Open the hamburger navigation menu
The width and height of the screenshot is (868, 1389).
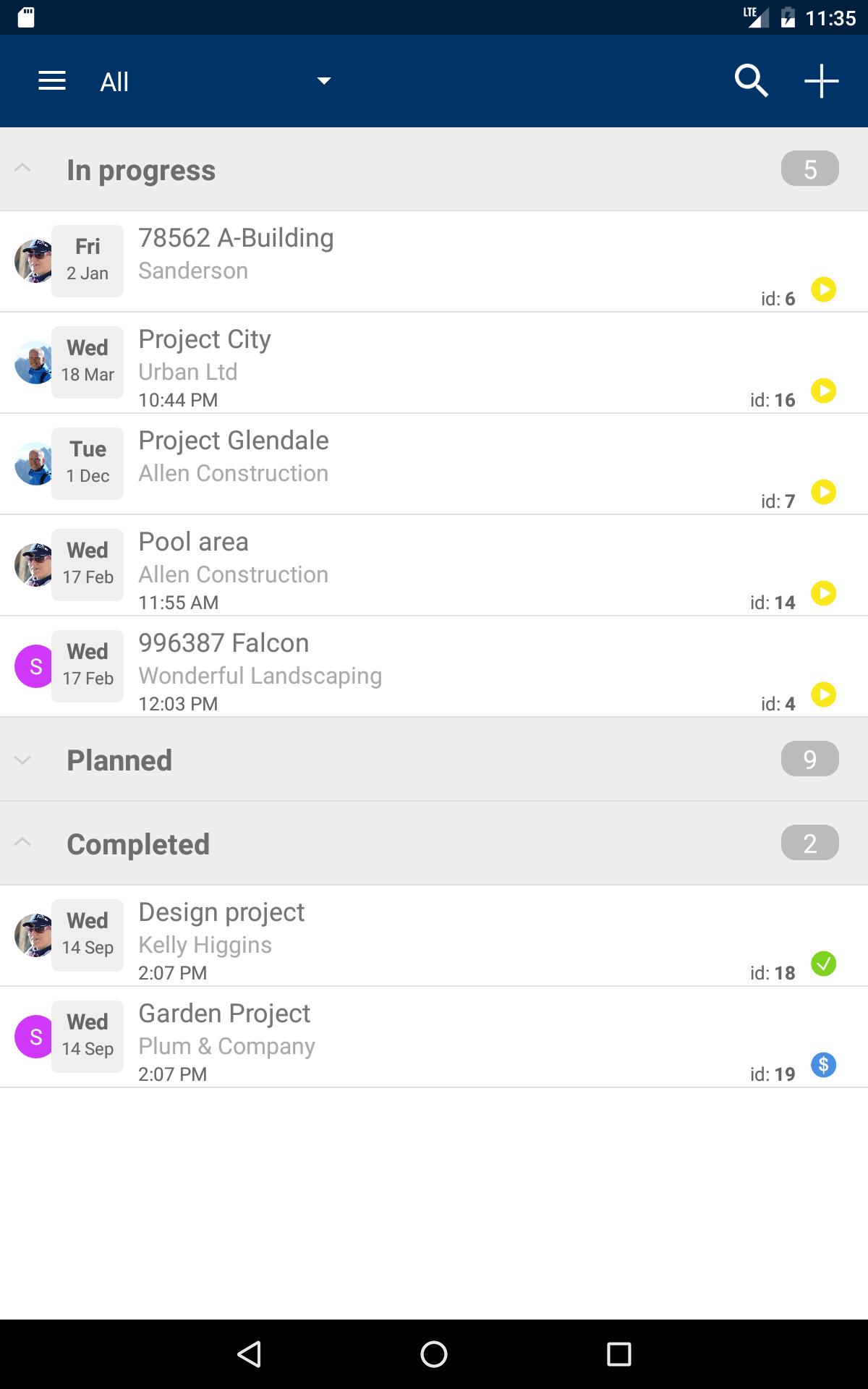click(52, 81)
